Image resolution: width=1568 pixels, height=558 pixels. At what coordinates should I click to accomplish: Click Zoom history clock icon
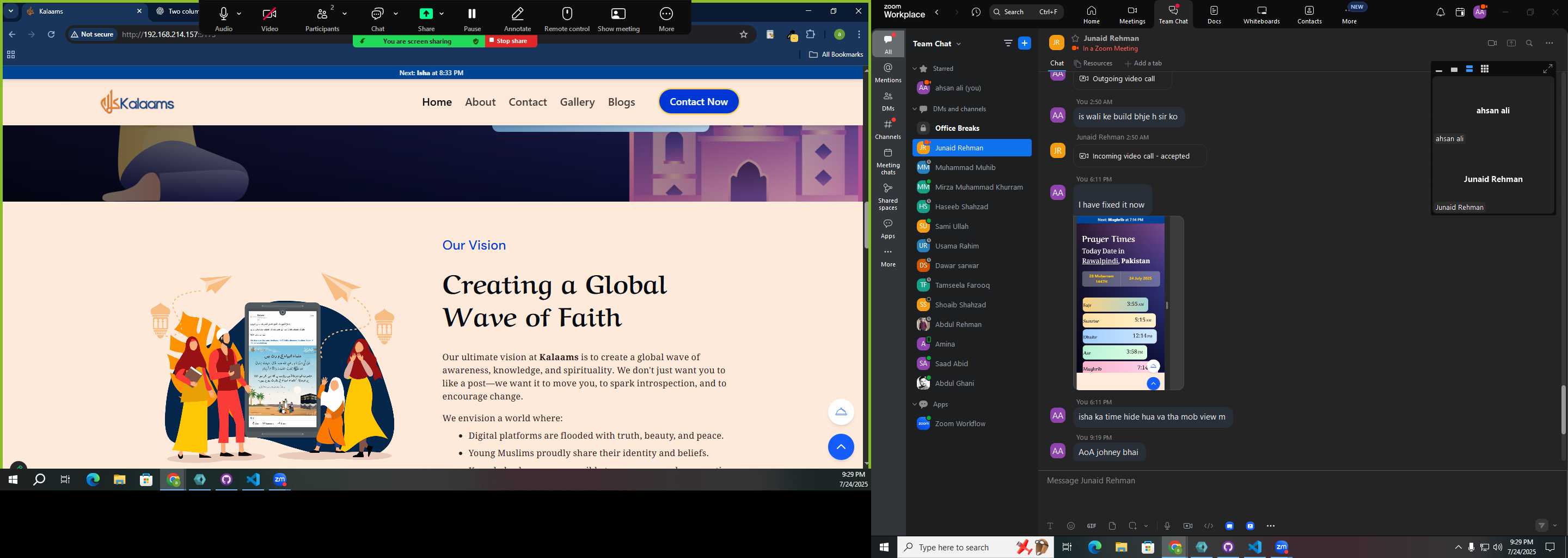[x=976, y=12]
